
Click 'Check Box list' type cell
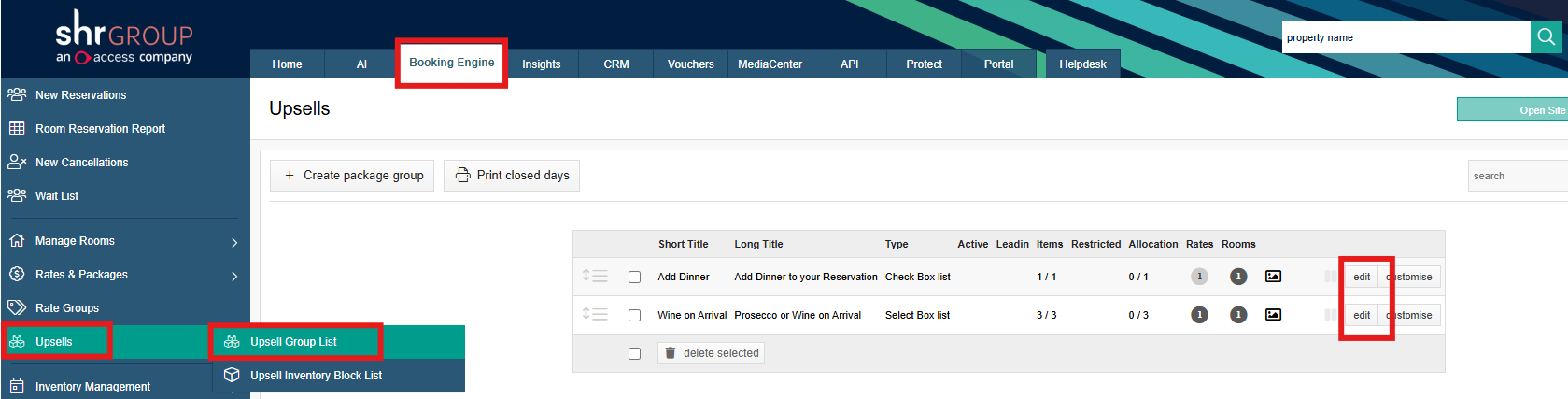pyautogui.click(x=918, y=277)
